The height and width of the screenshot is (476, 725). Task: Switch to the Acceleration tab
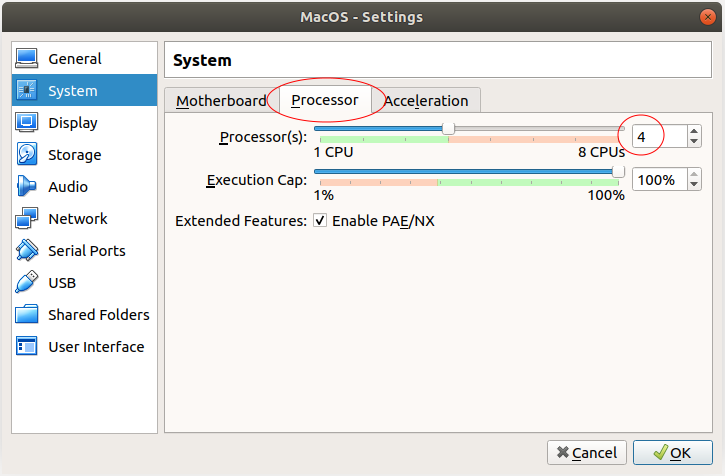click(426, 100)
